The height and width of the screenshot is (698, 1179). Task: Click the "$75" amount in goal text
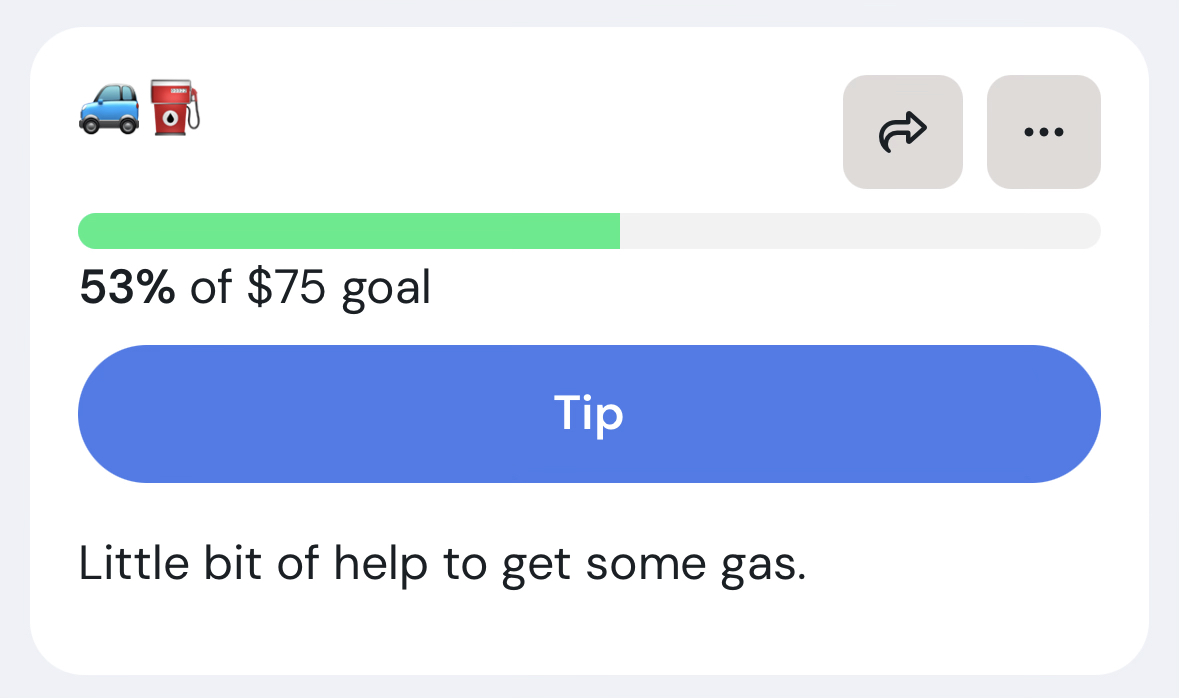pyautogui.click(x=286, y=289)
